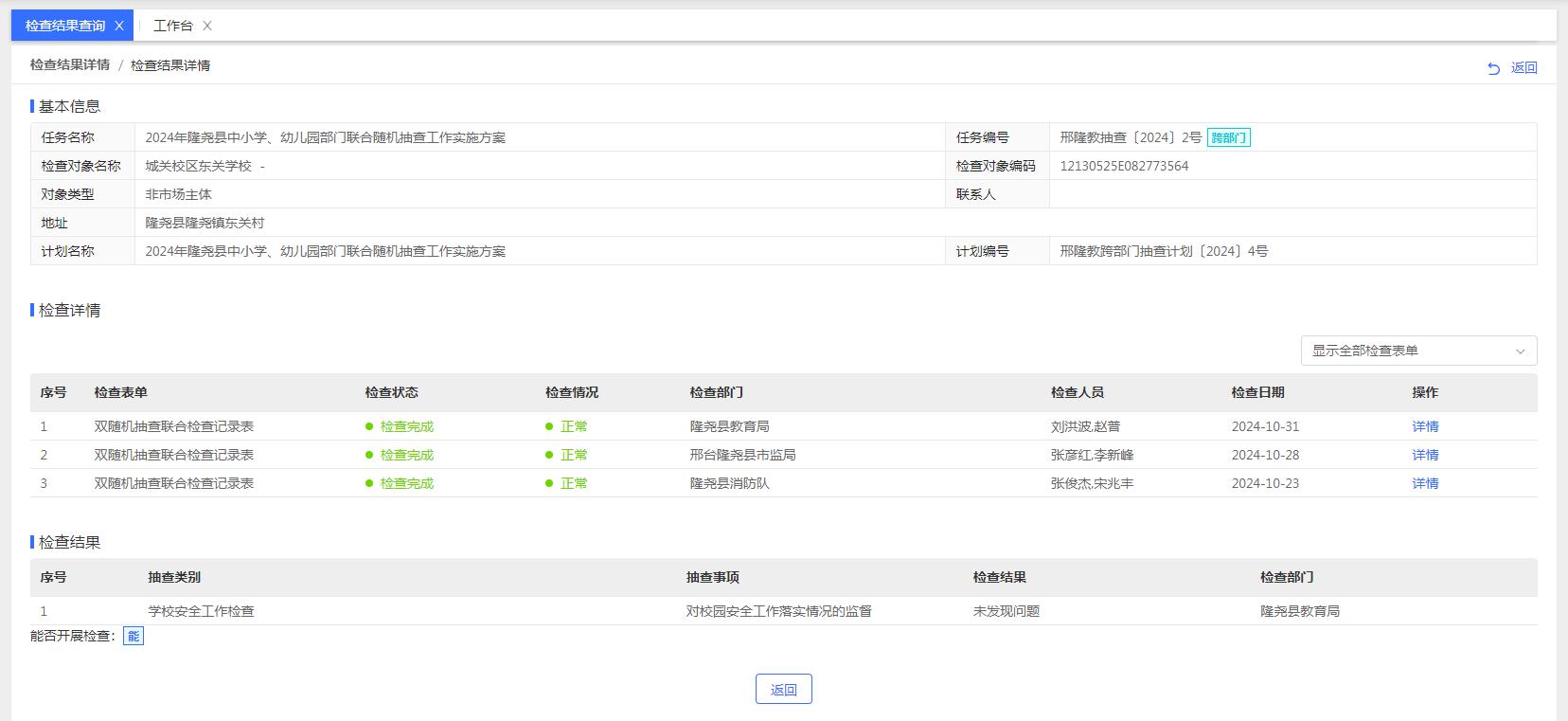Viewport: 1568px width, 721px height.
Task: Expand the form filter using chevron arrow
Action: pyautogui.click(x=1520, y=351)
